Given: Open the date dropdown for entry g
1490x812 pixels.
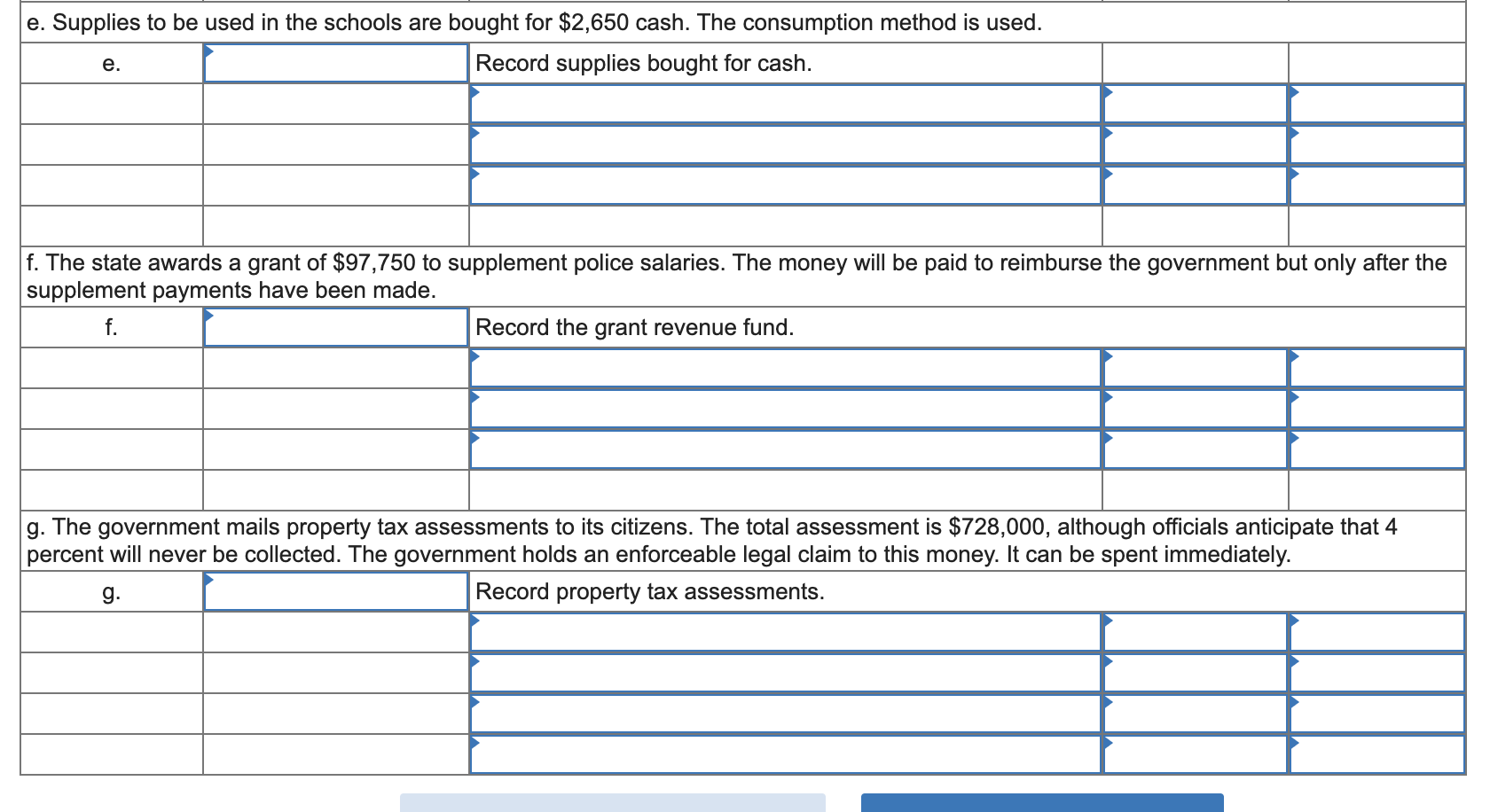Looking at the screenshot, I should click(335, 591).
